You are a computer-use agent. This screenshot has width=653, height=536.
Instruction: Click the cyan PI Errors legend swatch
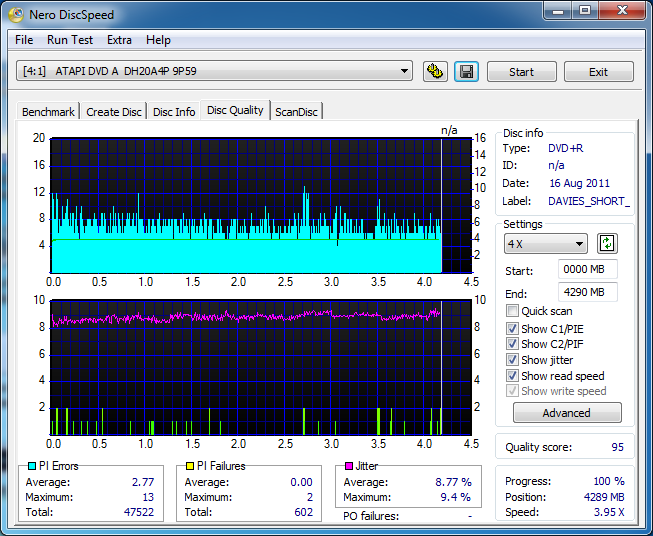(x=32, y=466)
